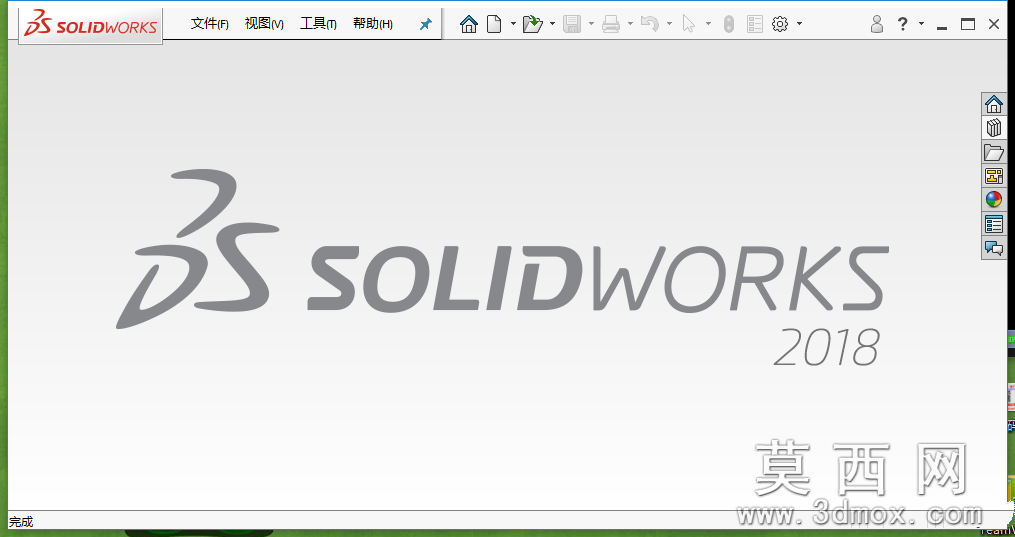Open the Design Library task pane tab
Viewport: 1015px width, 537px height.
coord(994,128)
